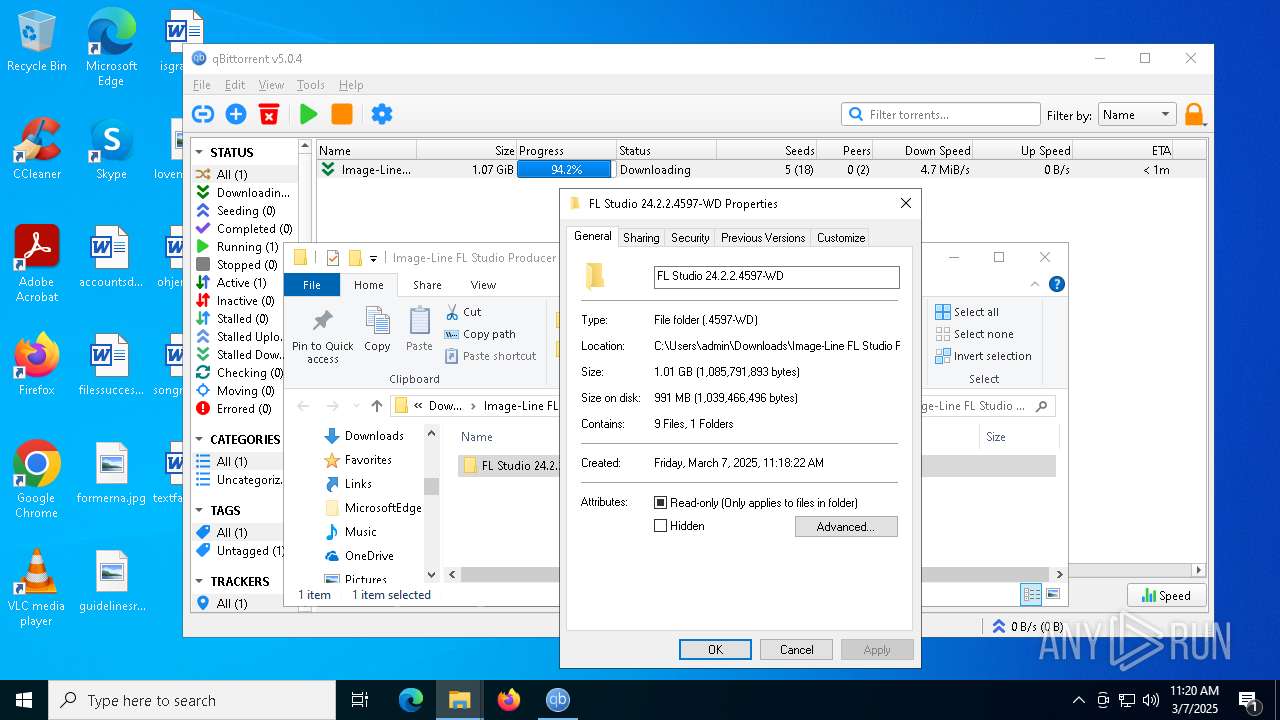Open the File menu in qBittorrent
1280x720 pixels.
tap(202, 85)
